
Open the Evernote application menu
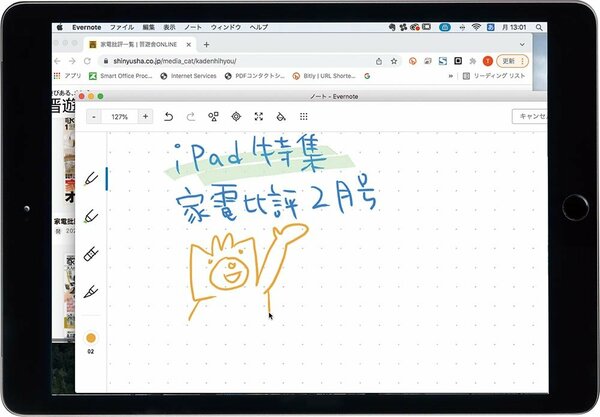(87, 28)
